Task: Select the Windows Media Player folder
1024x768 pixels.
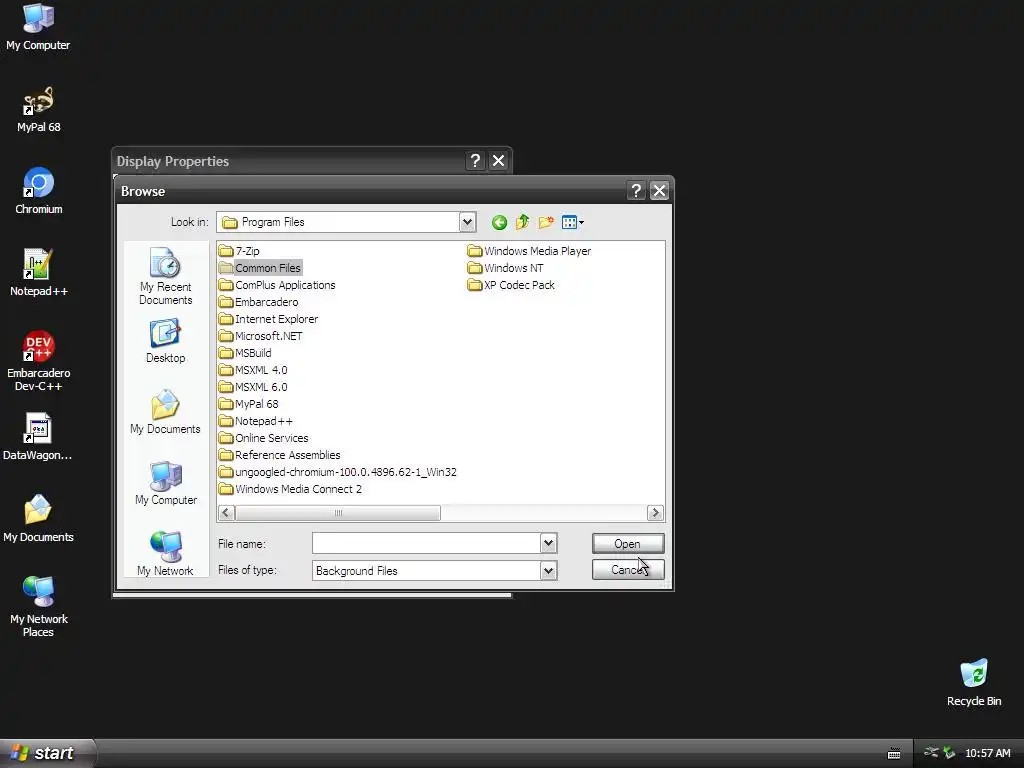Action: (x=529, y=251)
